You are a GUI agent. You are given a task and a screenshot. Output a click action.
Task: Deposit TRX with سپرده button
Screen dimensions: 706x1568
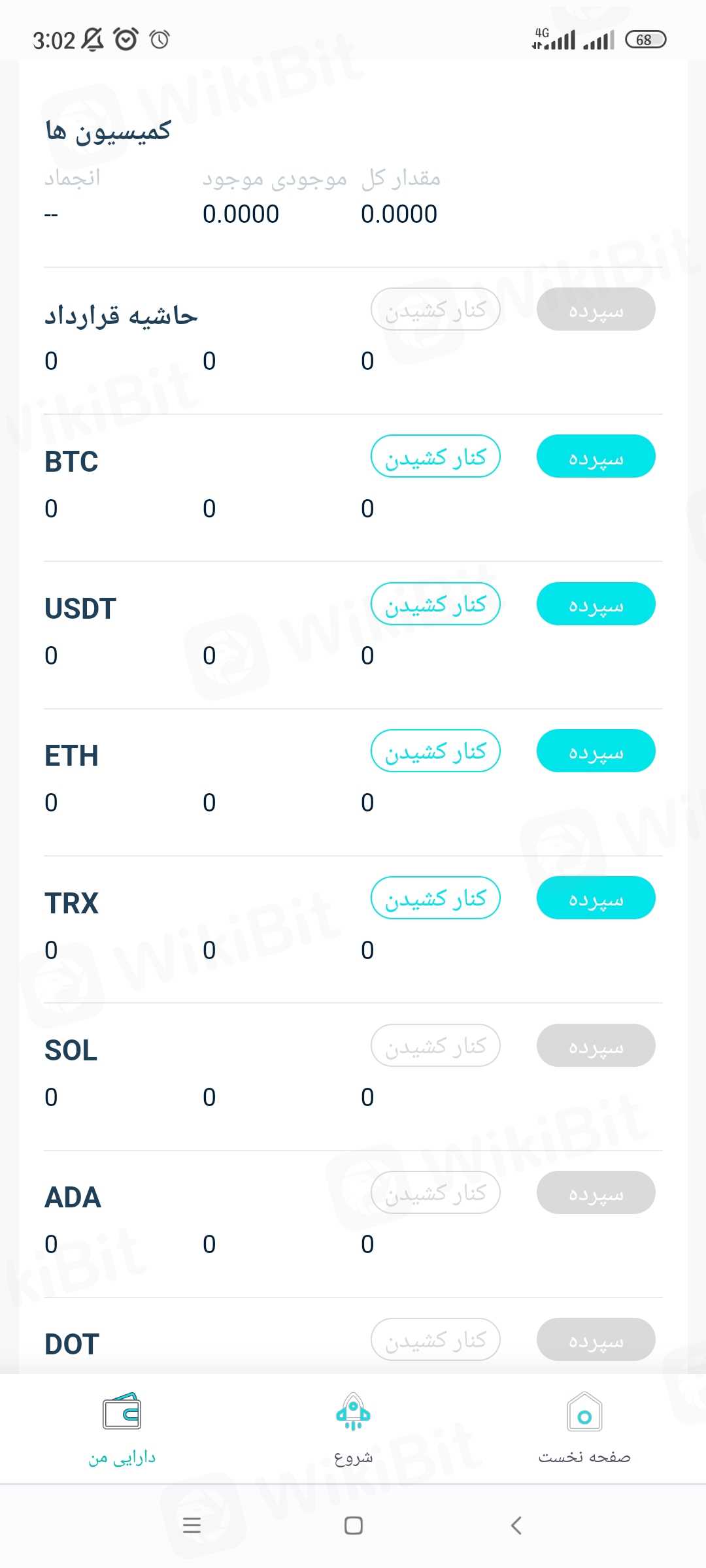pyautogui.click(x=596, y=898)
